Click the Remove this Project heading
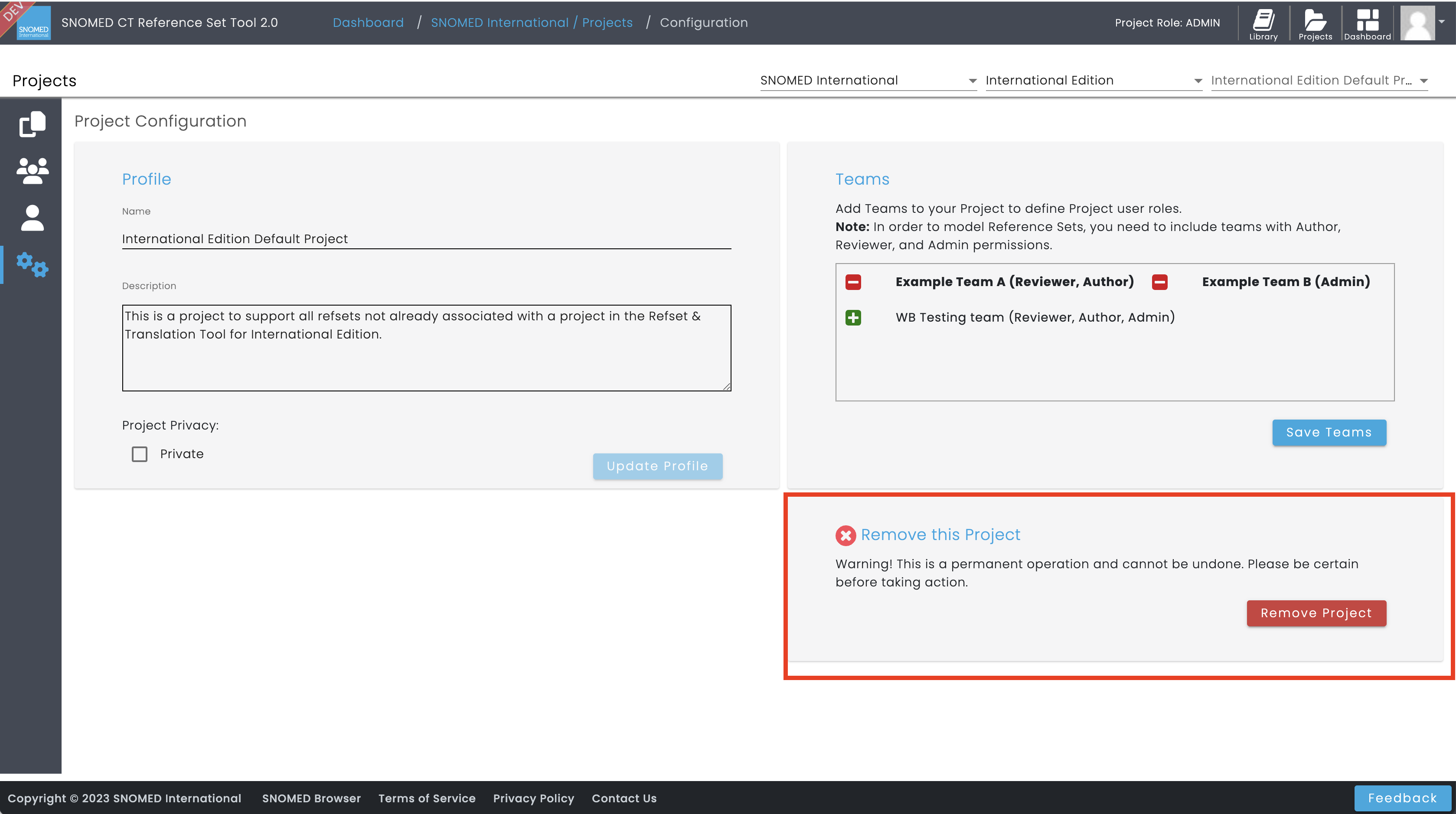The image size is (1456, 814). (940, 535)
